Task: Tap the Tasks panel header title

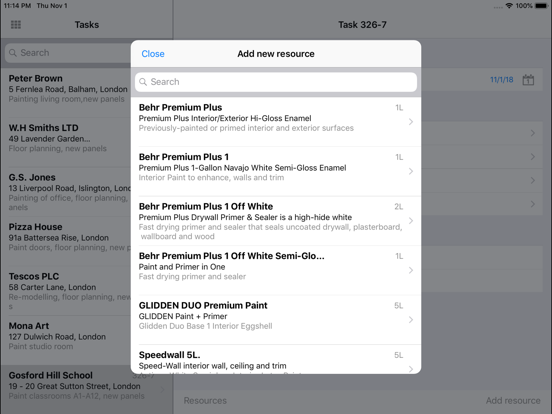Action: tap(87, 25)
